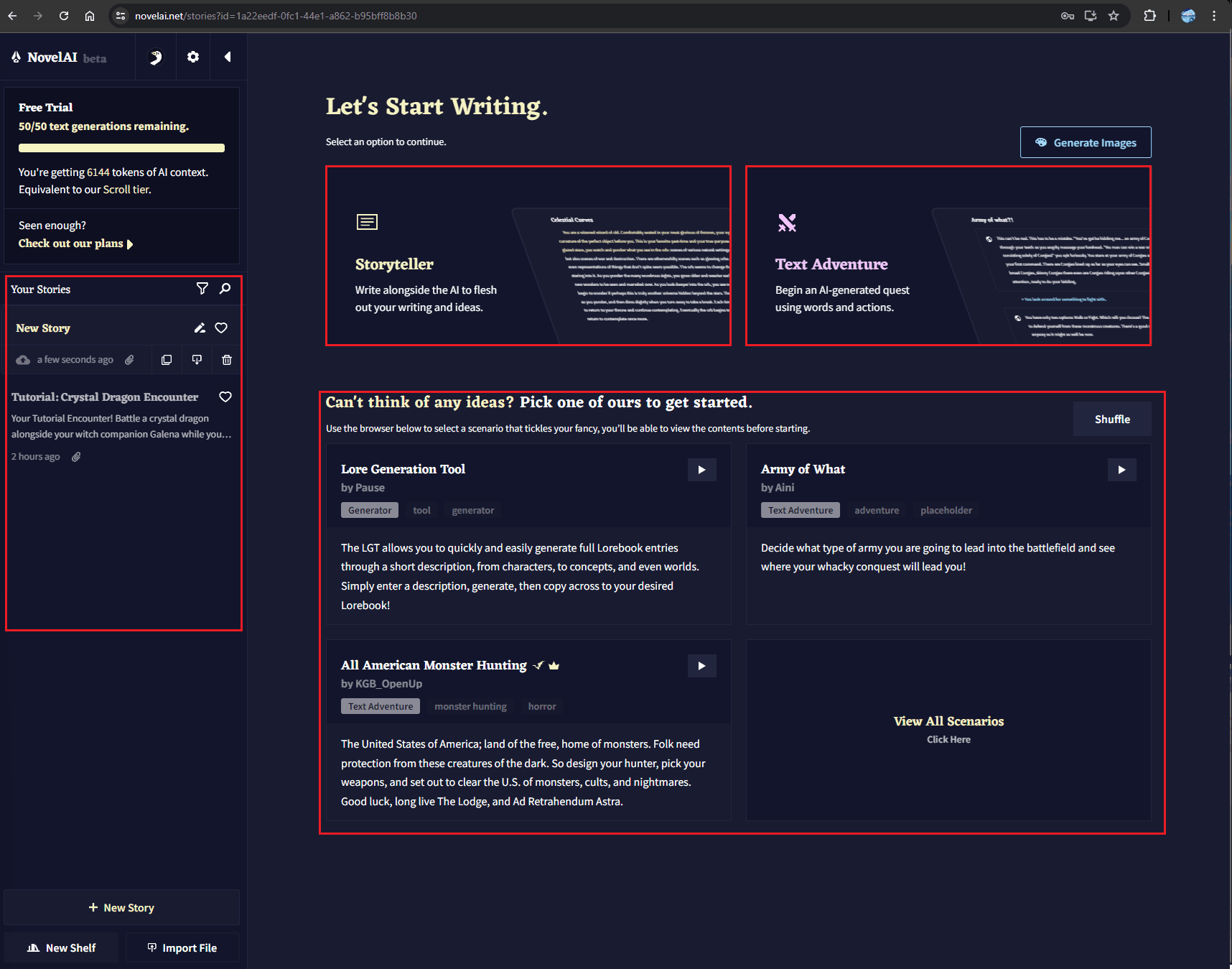The image size is (1232, 969).
Task: Open the browser extensions puzzle icon
Action: (1149, 16)
